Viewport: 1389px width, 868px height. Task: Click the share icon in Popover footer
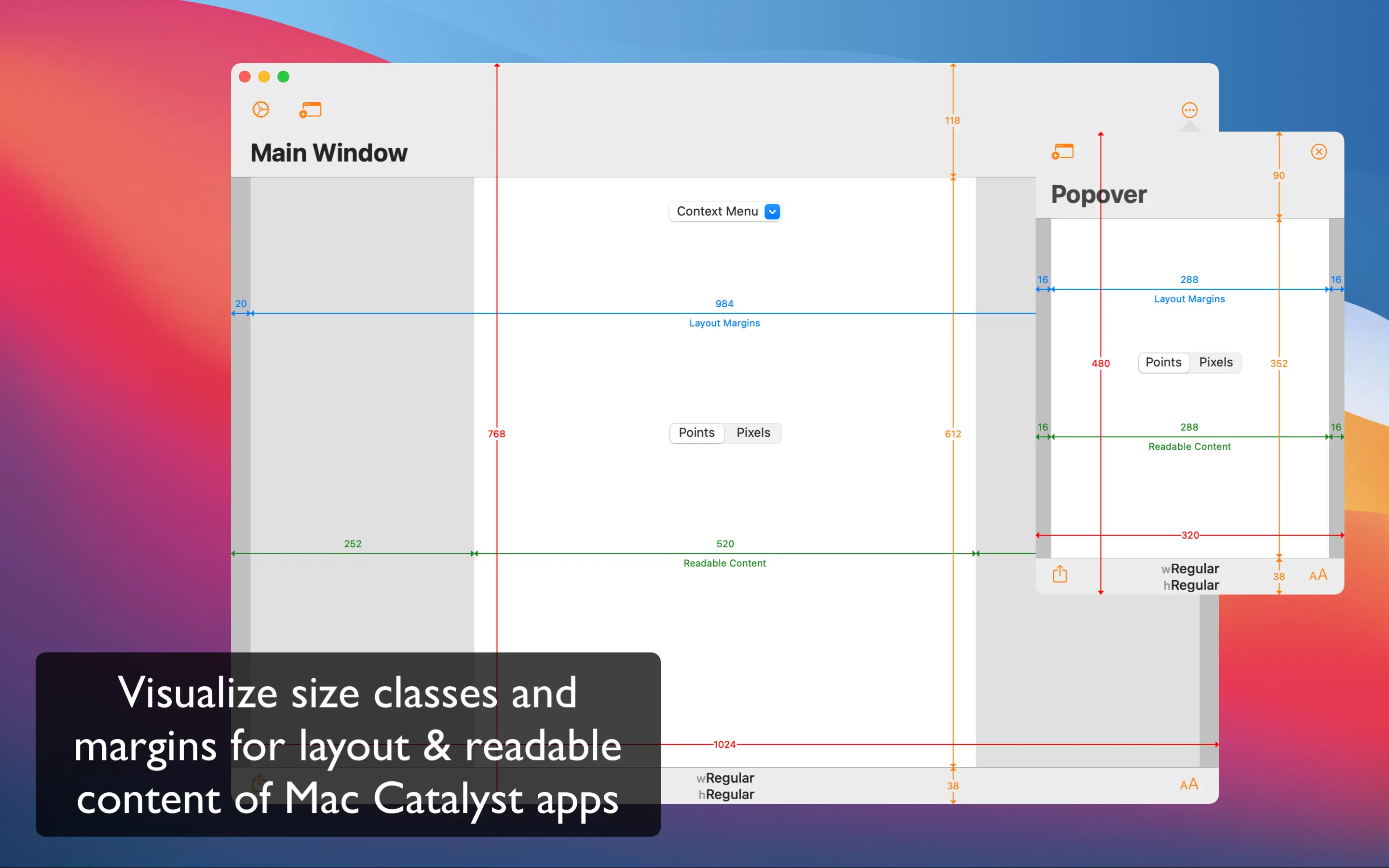1060,574
